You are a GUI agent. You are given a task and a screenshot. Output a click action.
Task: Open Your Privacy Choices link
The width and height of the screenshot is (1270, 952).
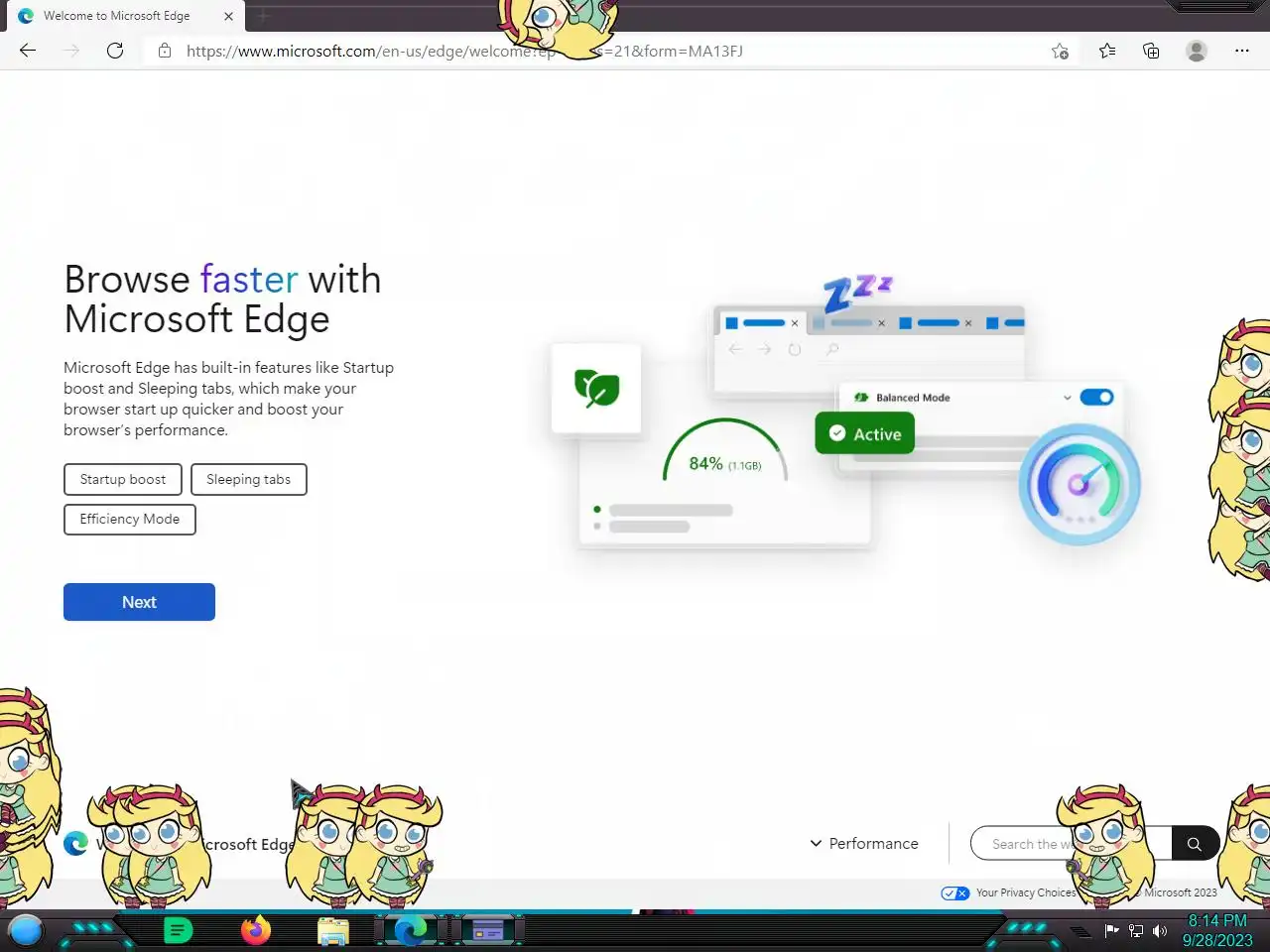[x=1025, y=892]
